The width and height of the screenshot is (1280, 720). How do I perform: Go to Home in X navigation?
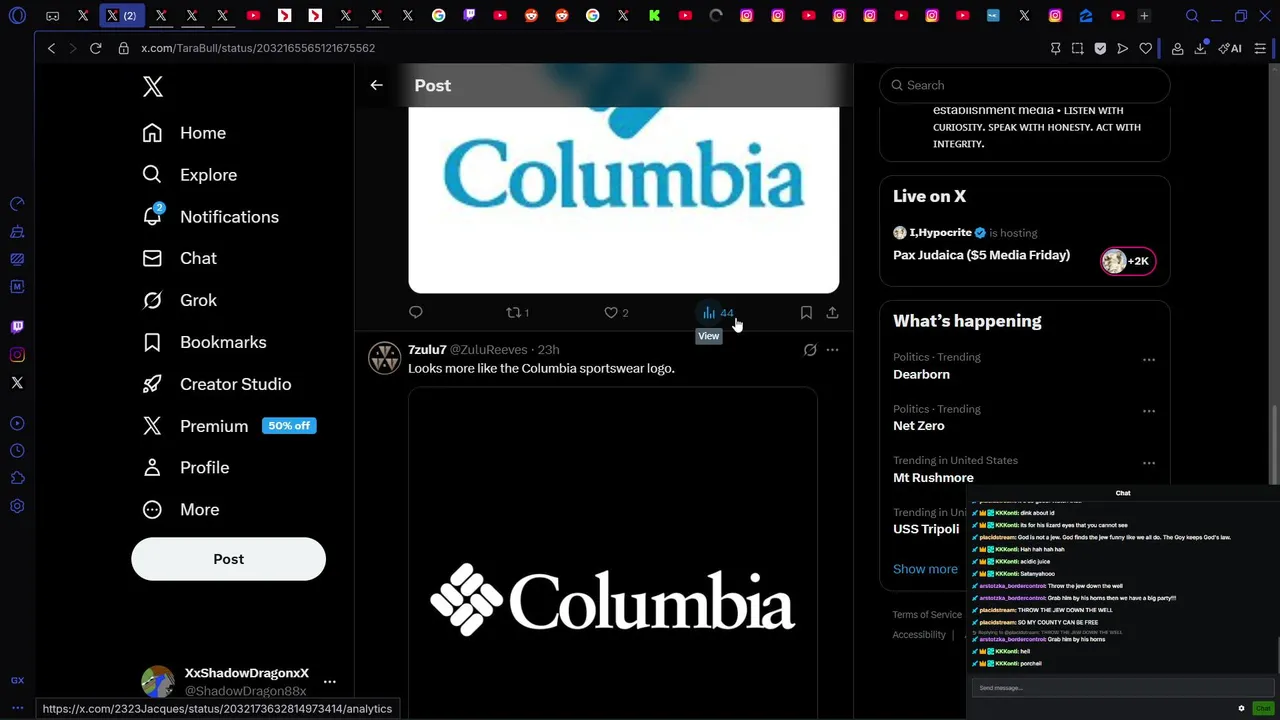click(184, 133)
